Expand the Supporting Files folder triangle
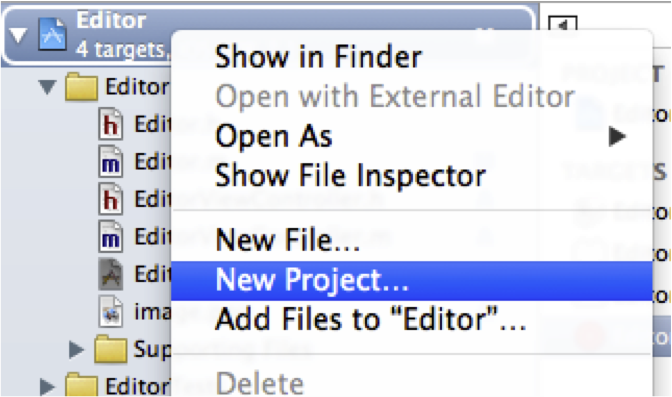 click(76, 349)
